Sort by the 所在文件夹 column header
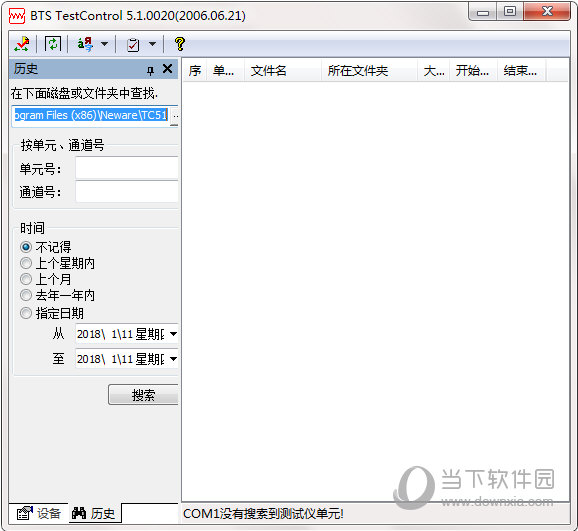 369,70
